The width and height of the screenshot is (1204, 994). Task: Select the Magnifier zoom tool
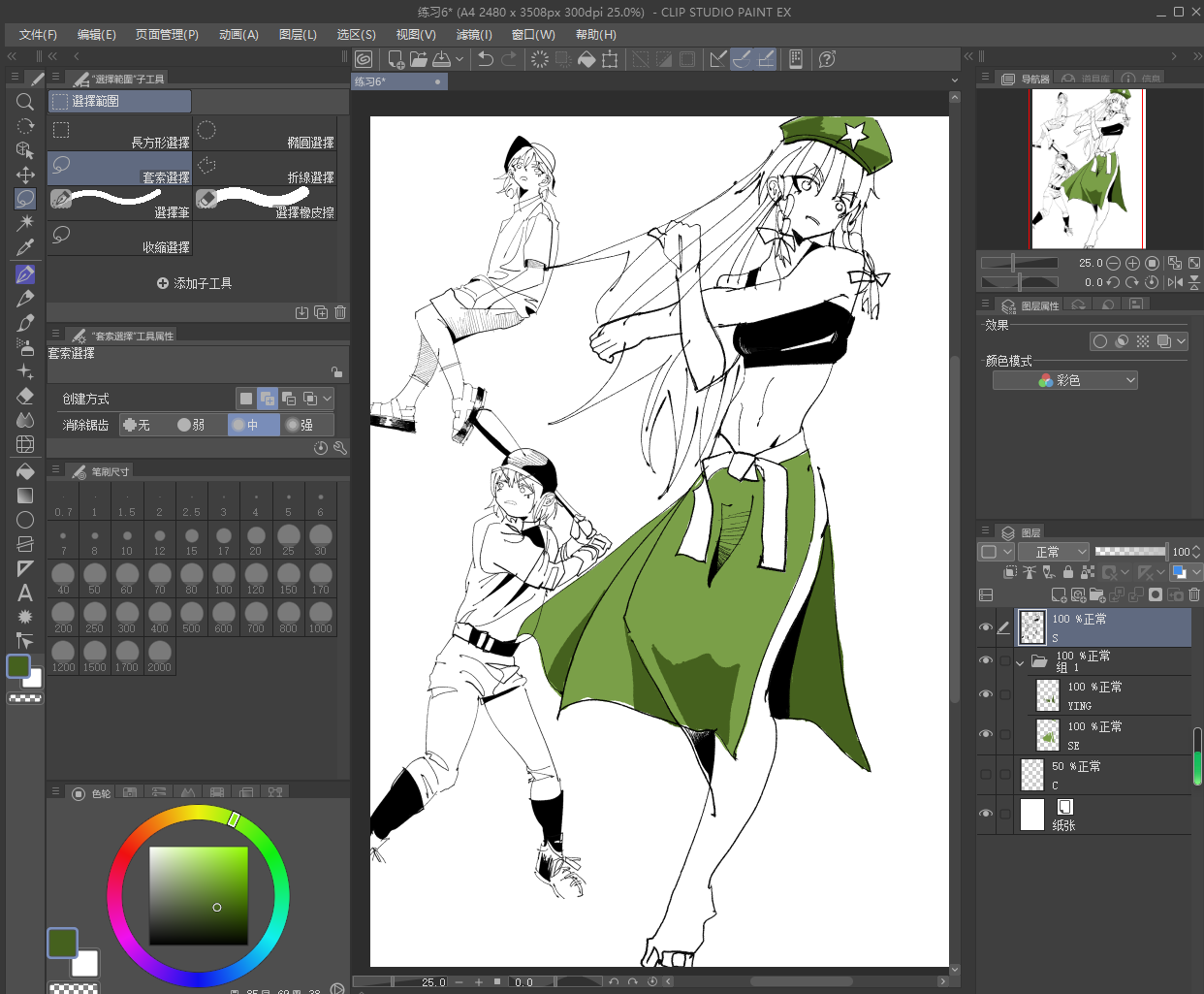(x=25, y=102)
